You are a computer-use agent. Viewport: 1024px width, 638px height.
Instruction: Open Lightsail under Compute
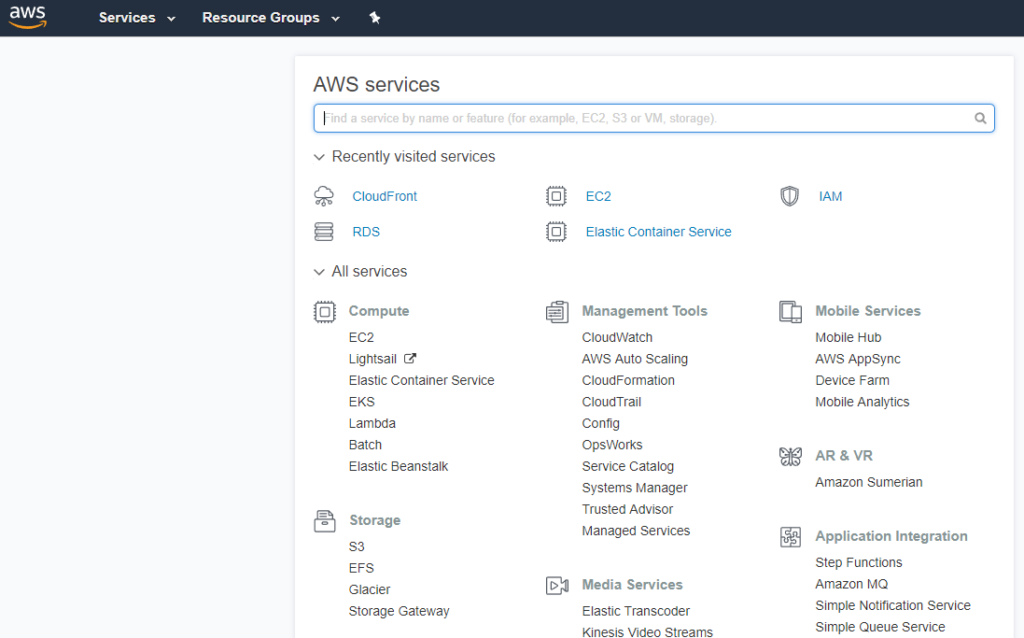click(372, 359)
